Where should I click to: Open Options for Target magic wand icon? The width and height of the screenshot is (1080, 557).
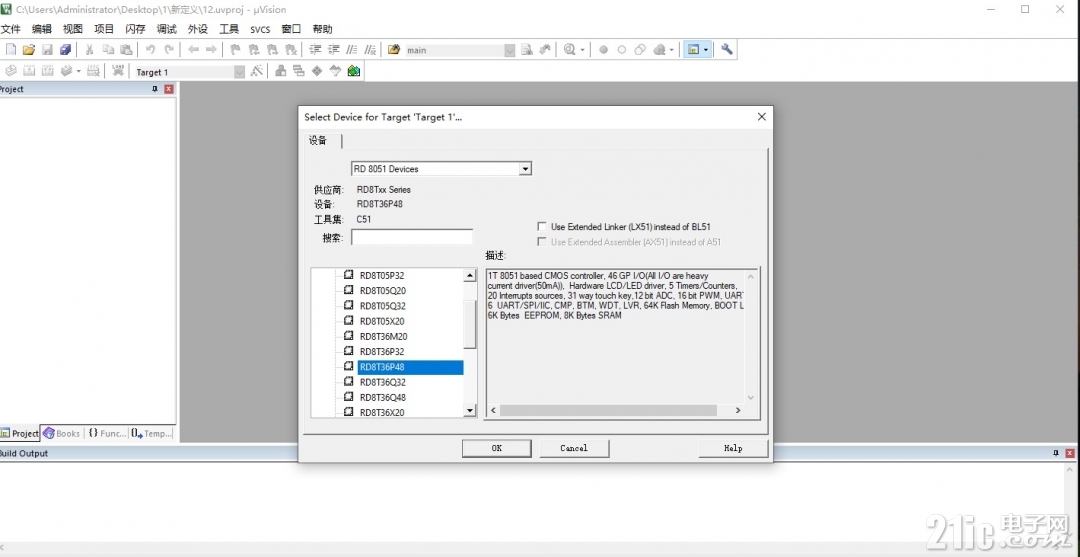(x=256, y=71)
